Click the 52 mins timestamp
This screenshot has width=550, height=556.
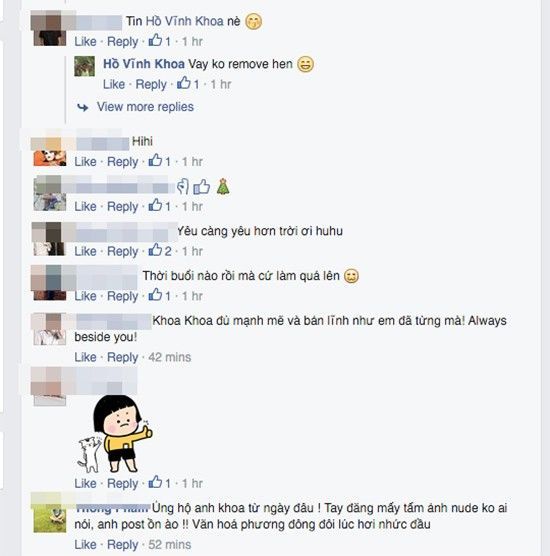pos(170,545)
